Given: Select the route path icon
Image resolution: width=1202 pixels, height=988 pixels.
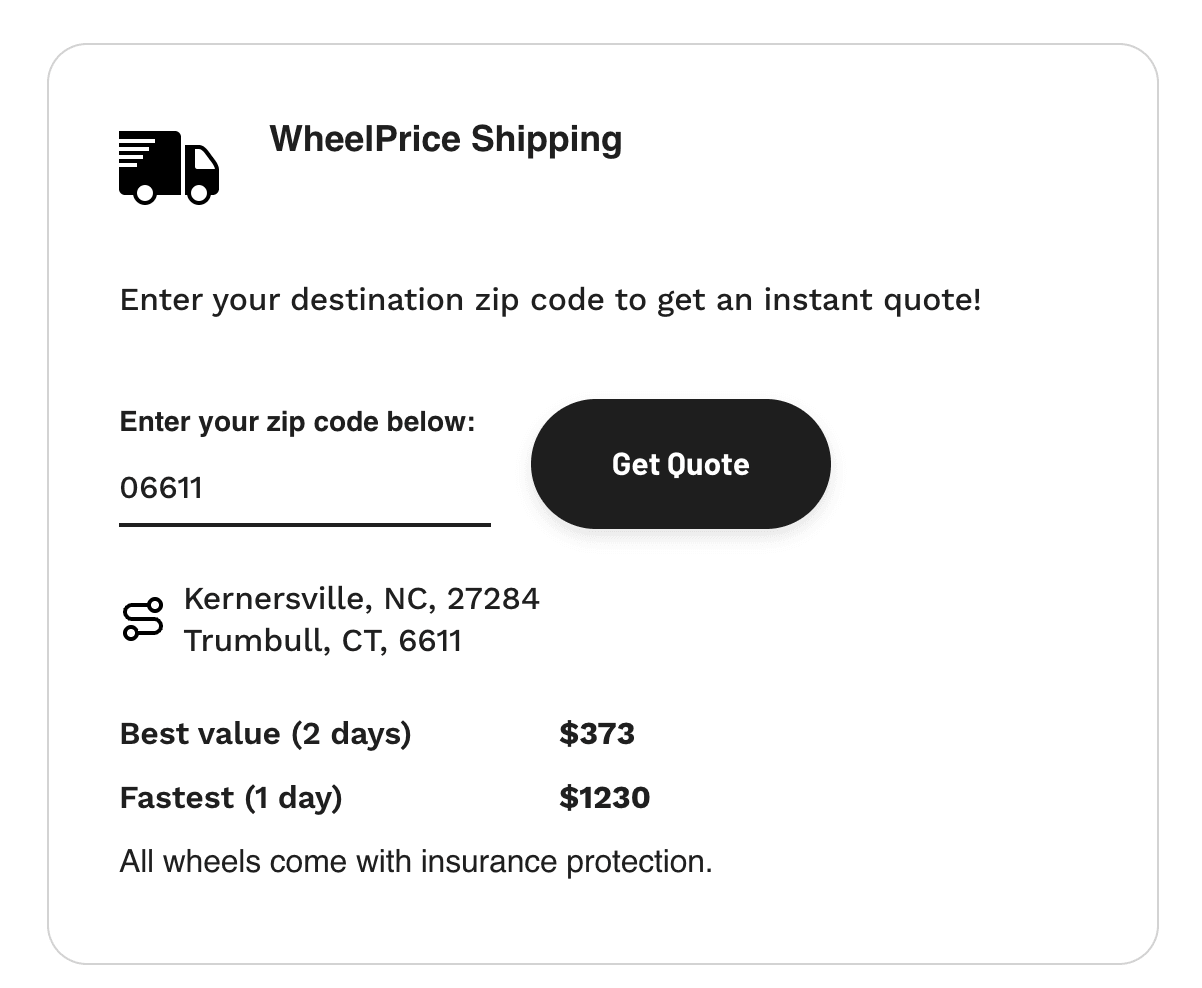Looking at the screenshot, I should 143,618.
